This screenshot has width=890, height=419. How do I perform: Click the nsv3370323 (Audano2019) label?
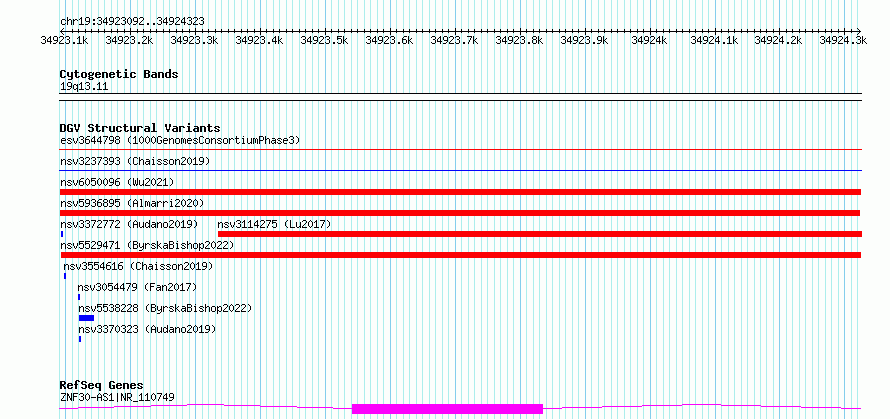(x=147, y=329)
